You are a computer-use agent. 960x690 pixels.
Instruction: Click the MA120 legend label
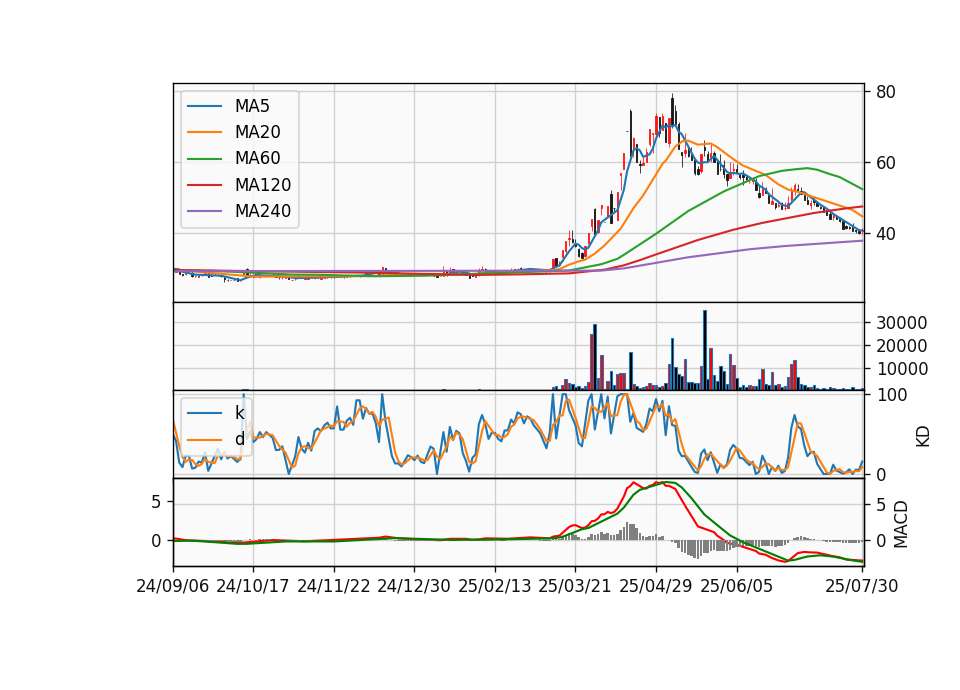(x=263, y=185)
